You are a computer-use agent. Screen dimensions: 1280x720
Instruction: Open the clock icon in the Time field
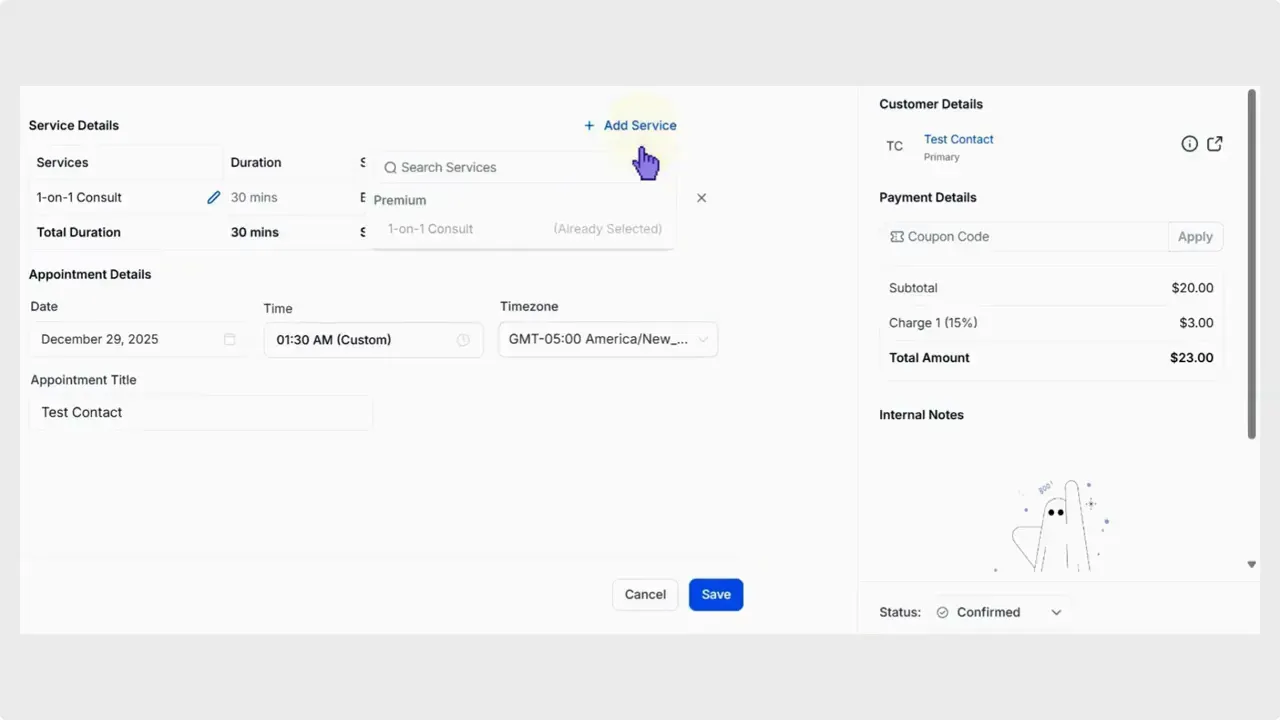[463, 340]
